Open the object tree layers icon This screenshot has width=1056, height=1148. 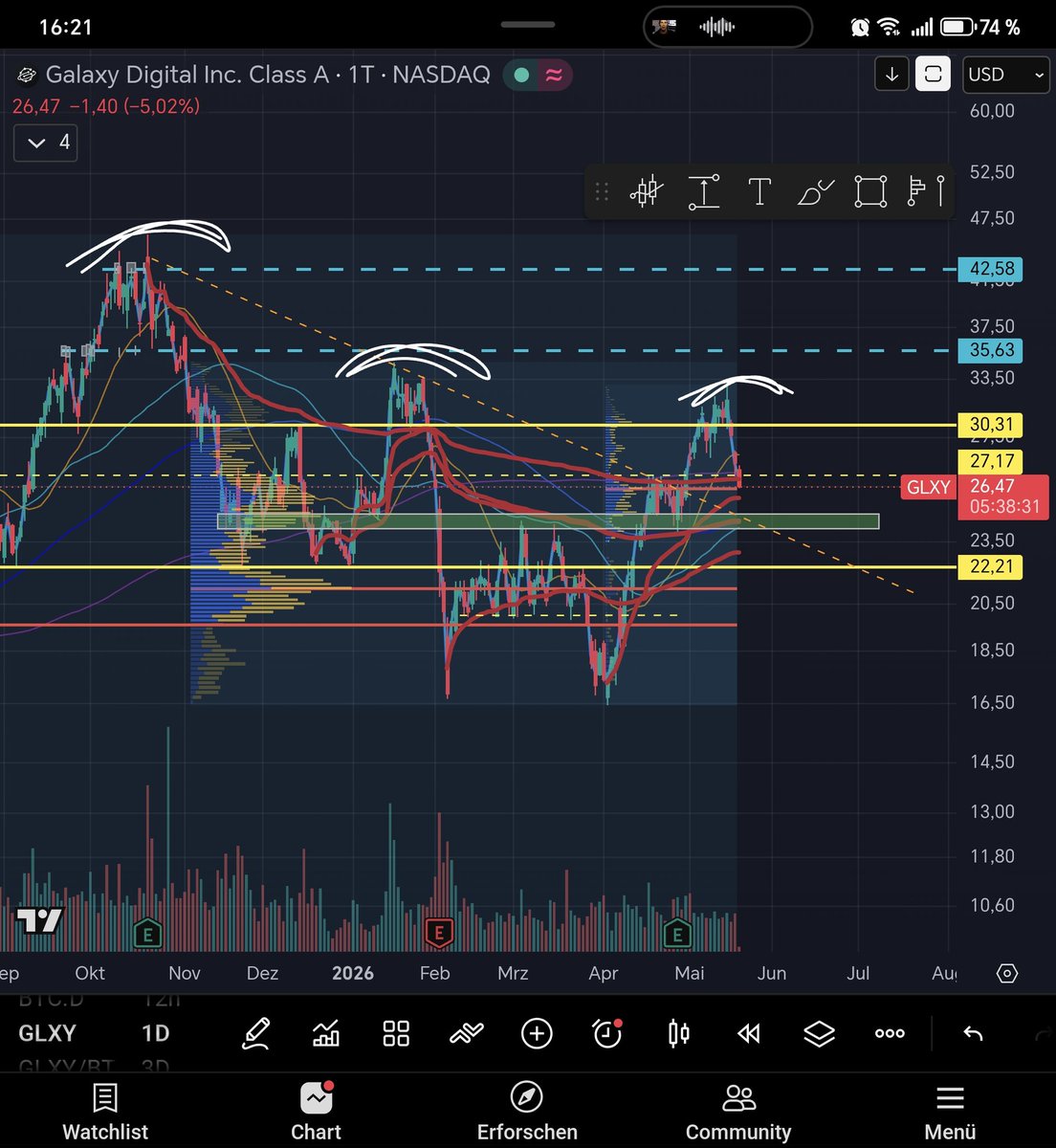click(819, 1033)
